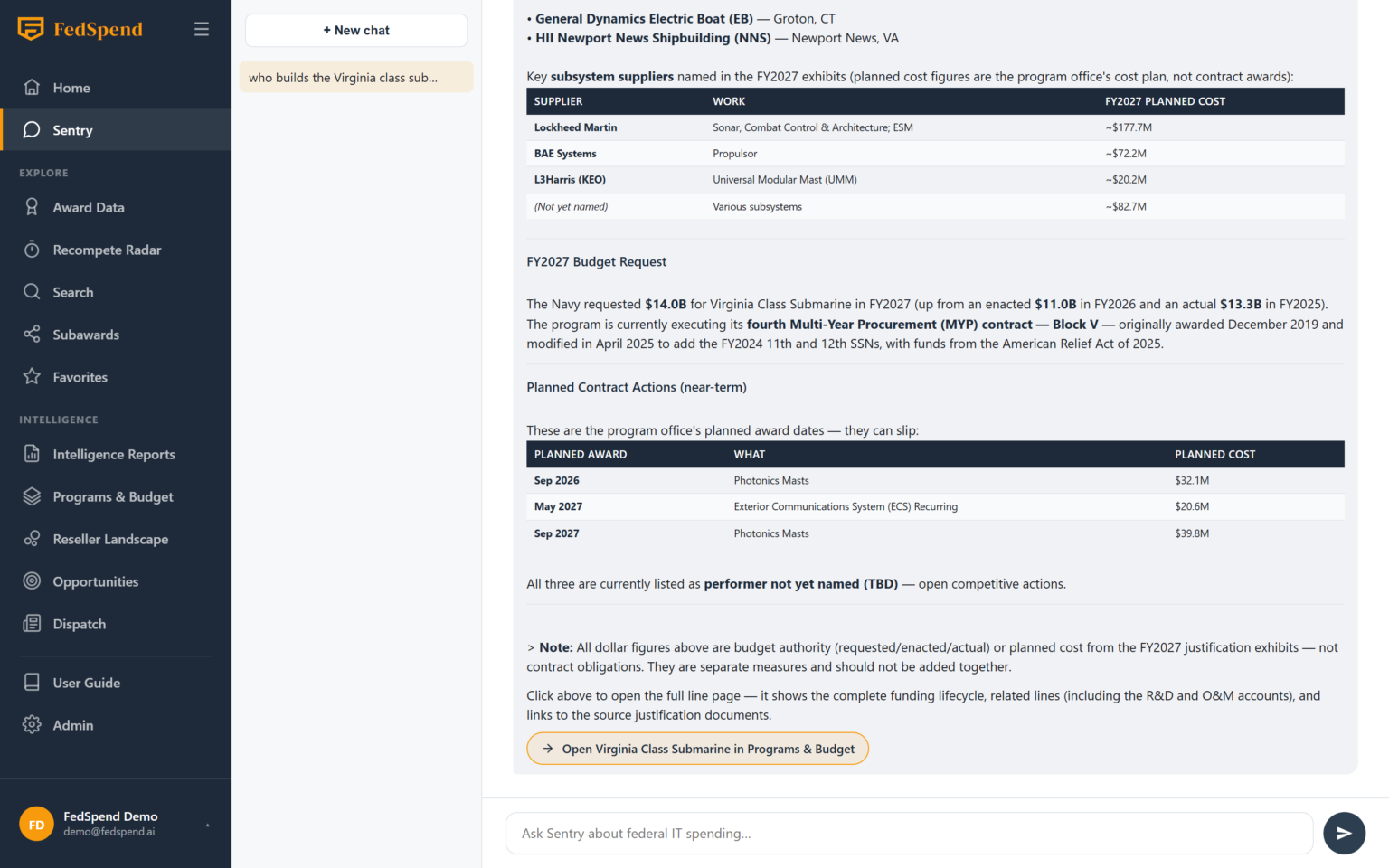The height and width of the screenshot is (868, 1389).
Task: Open the Home menu item
Action: click(116, 88)
